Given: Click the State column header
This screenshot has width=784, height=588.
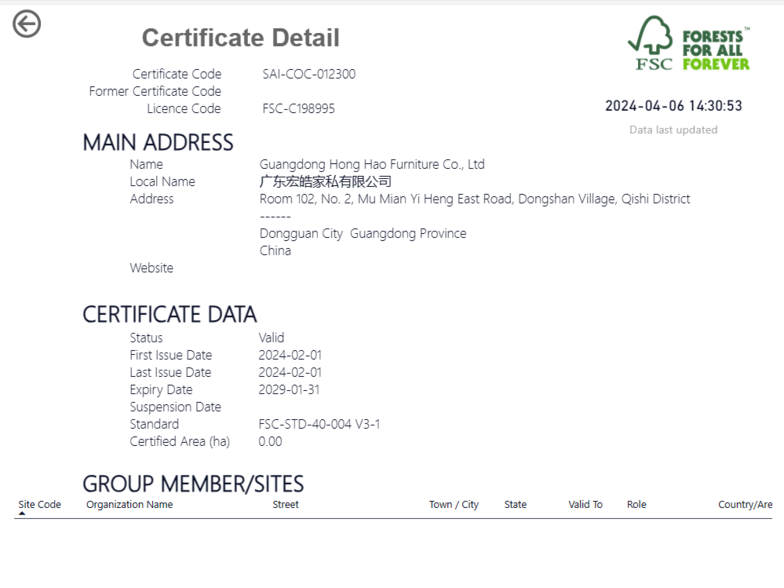Looking at the screenshot, I should coord(515,505).
